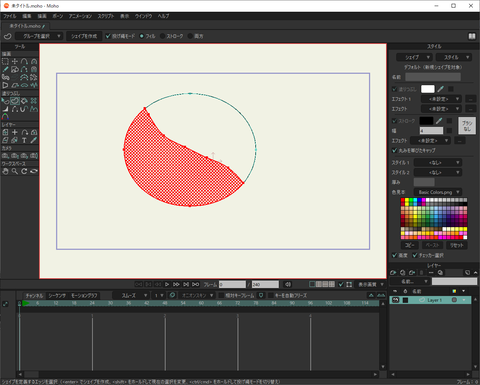Select the Select Shape tool
The width and height of the screenshot is (480, 385).
coord(5,101)
